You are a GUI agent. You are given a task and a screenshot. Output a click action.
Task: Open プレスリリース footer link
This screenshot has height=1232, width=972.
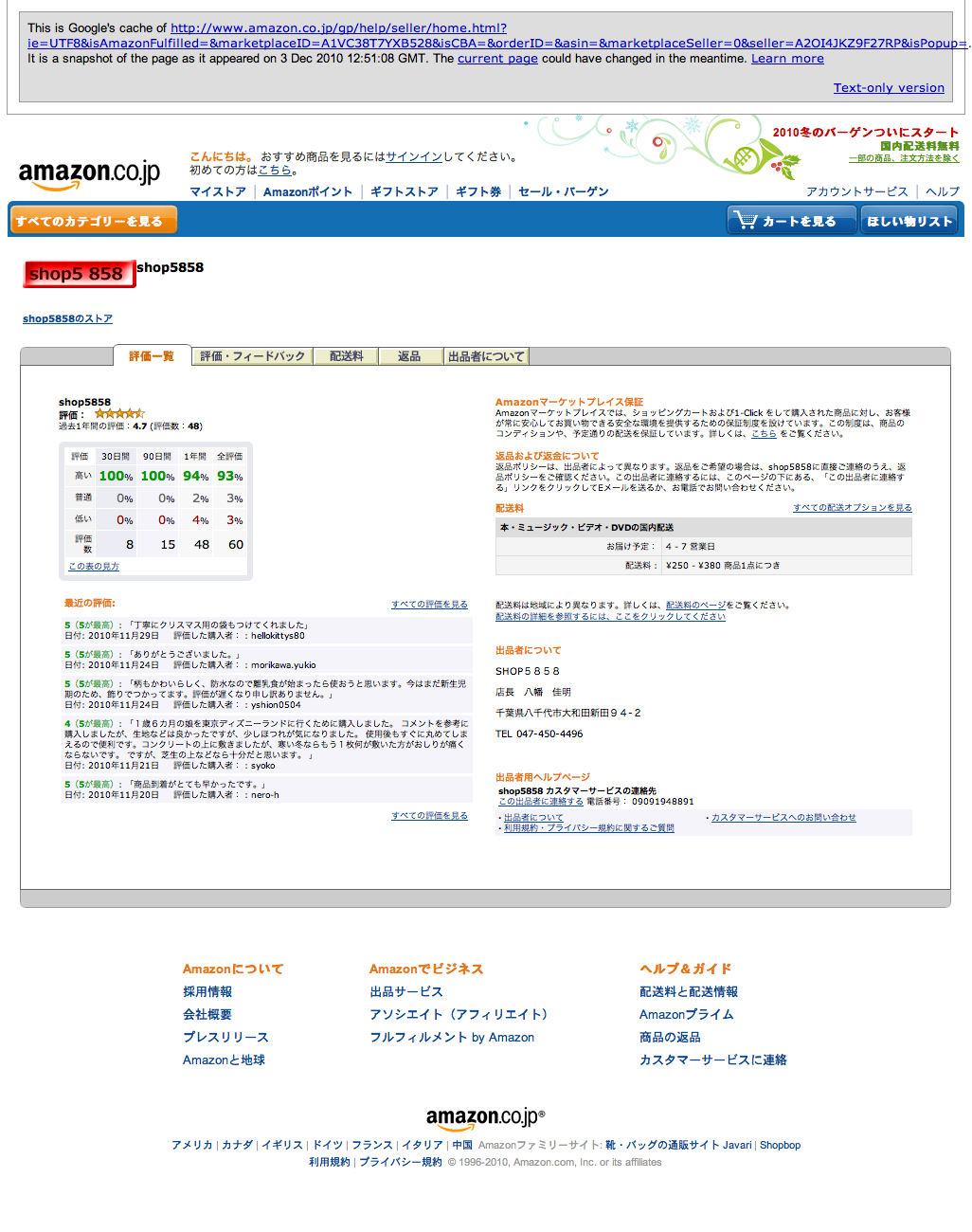(225, 1037)
